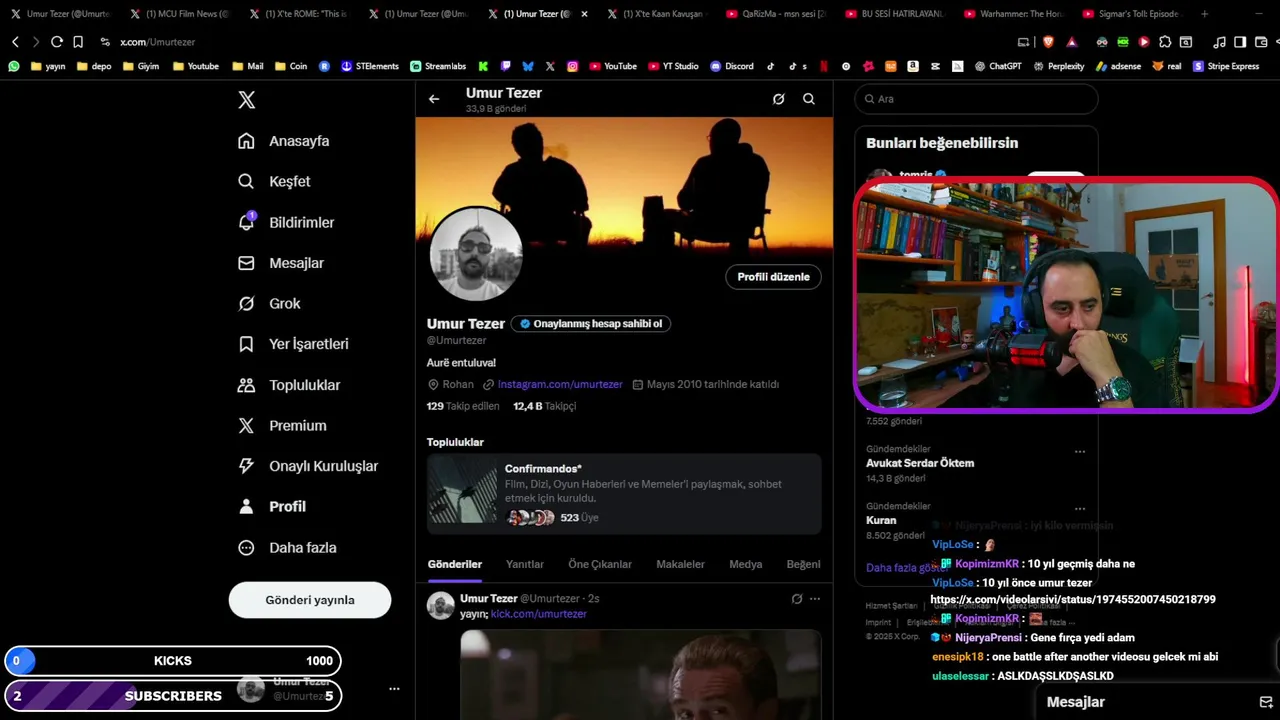Click the 129 Takip edilen link
This screenshot has width=1280, height=720.
click(463, 406)
